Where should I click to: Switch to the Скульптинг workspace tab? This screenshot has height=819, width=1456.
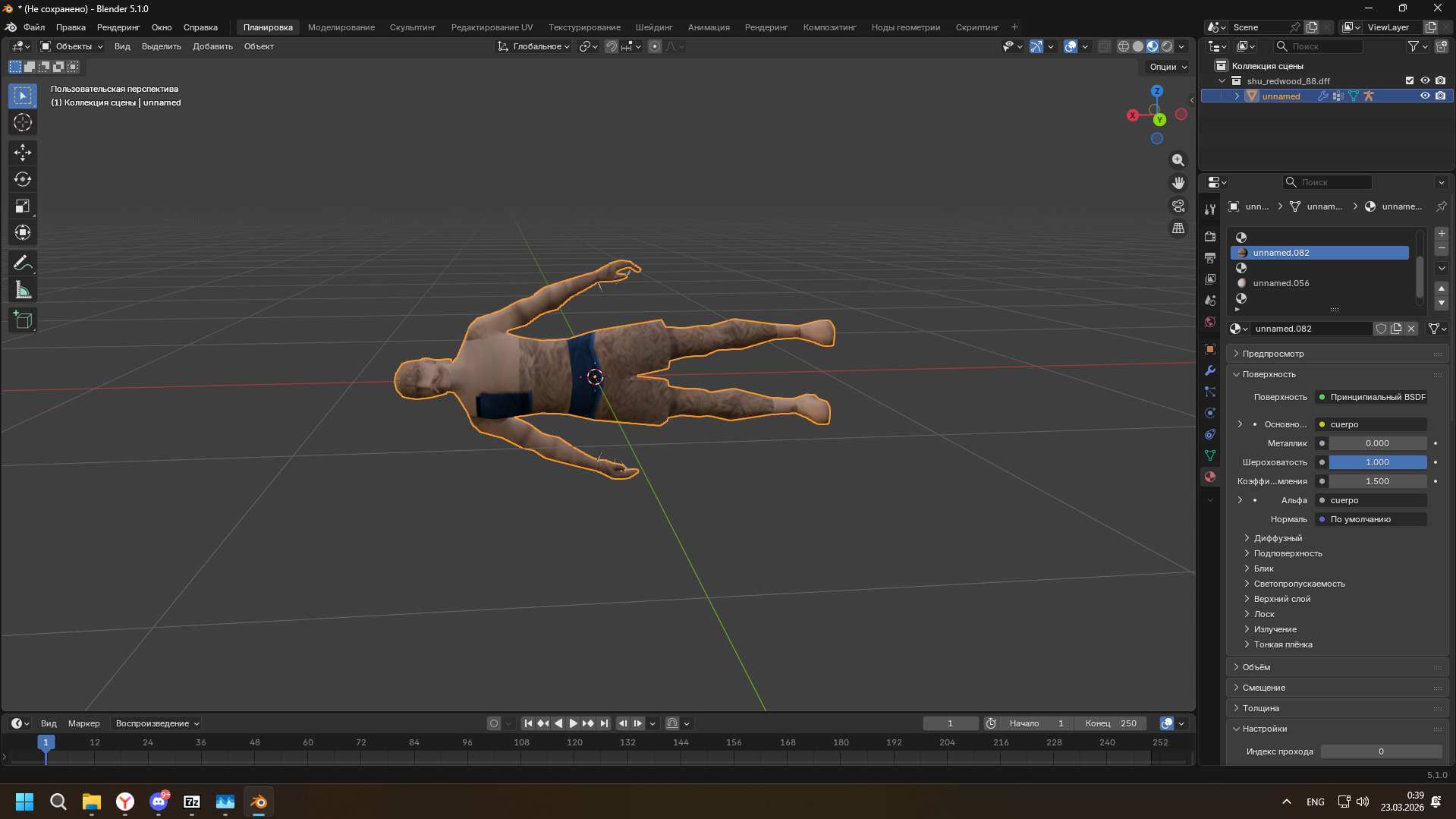point(413,27)
